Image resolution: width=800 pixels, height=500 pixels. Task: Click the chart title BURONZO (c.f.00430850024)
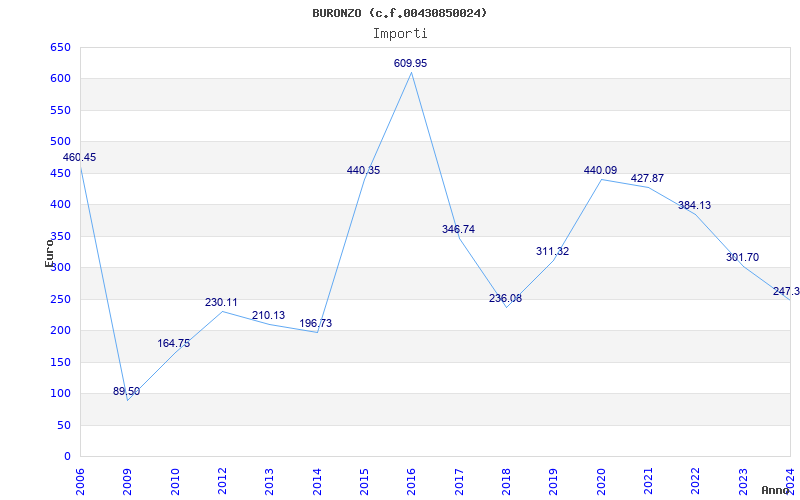pos(399,13)
